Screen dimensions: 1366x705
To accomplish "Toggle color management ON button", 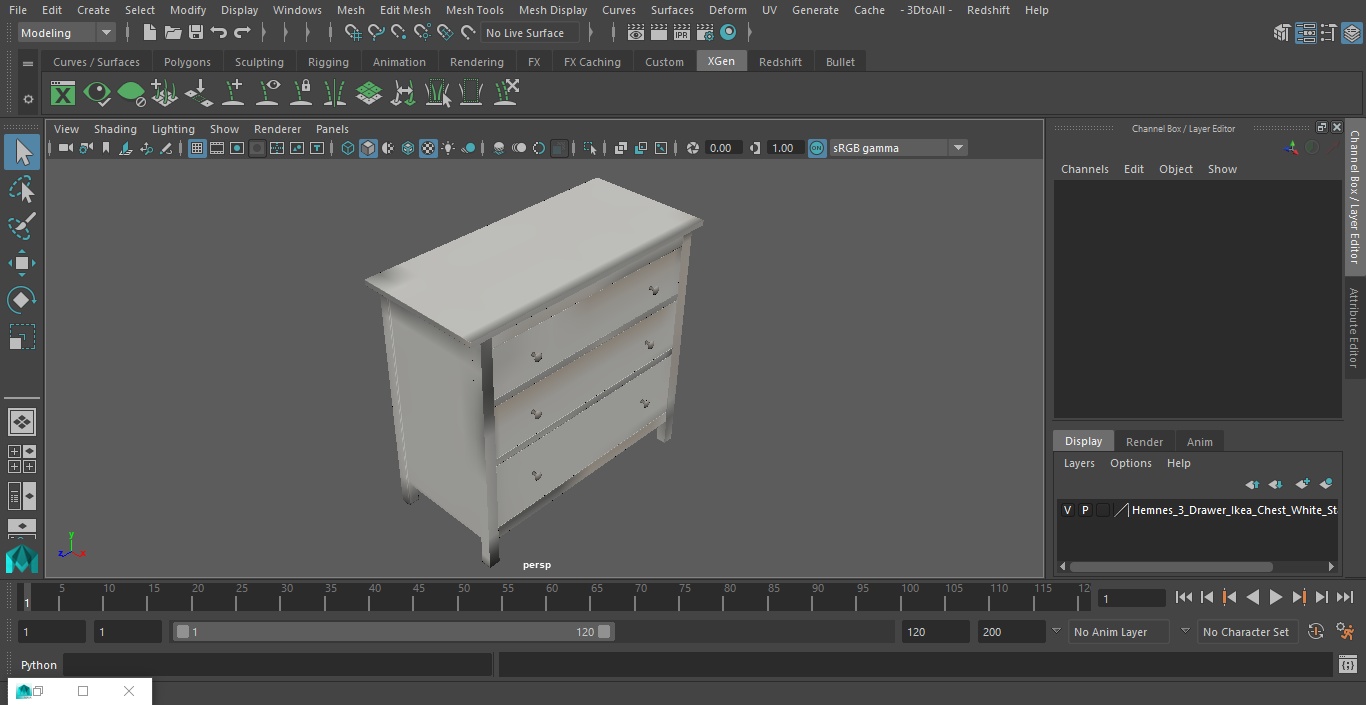I will click(x=817, y=148).
